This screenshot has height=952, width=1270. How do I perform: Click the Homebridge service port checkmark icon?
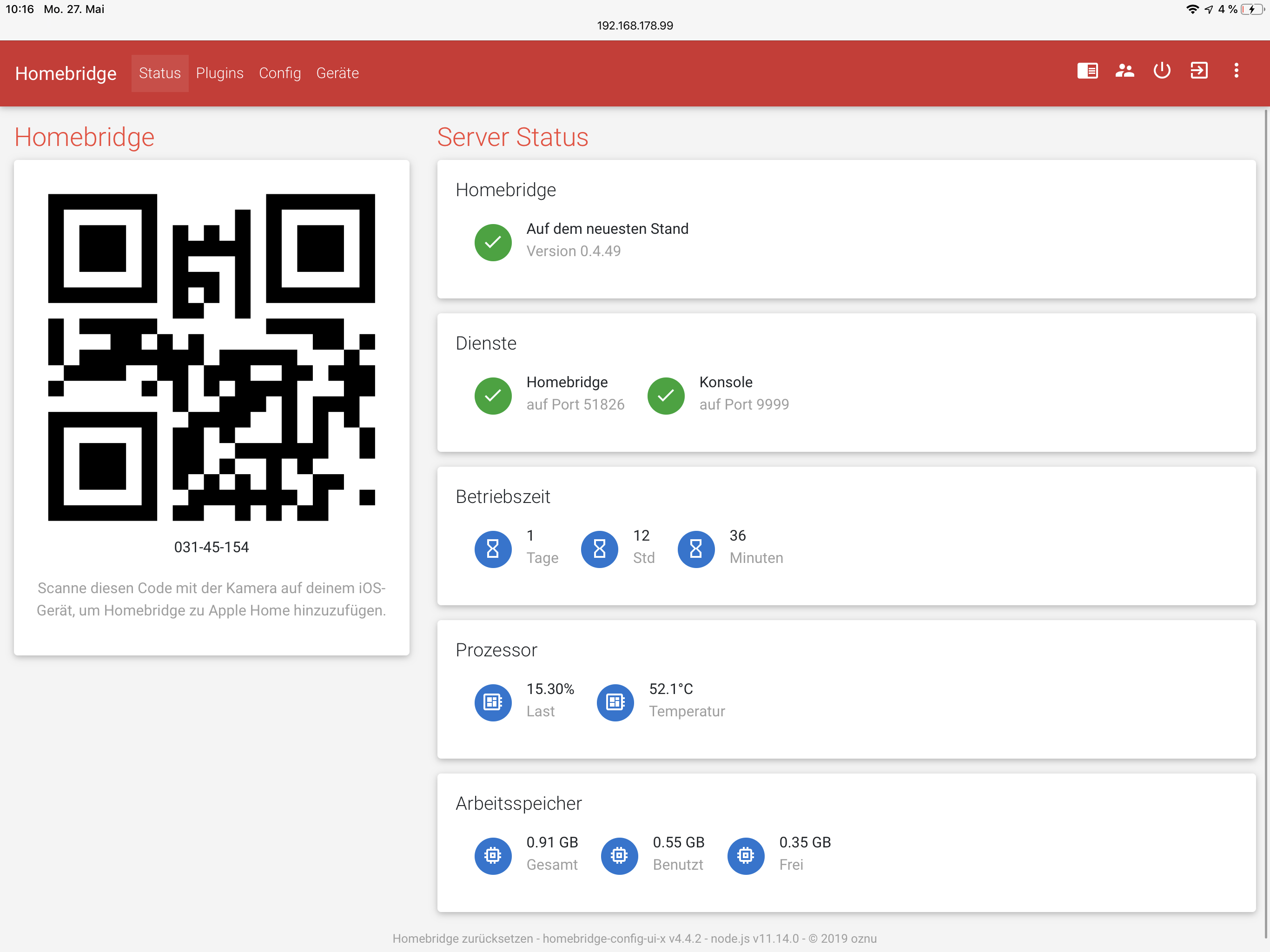[x=493, y=396]
